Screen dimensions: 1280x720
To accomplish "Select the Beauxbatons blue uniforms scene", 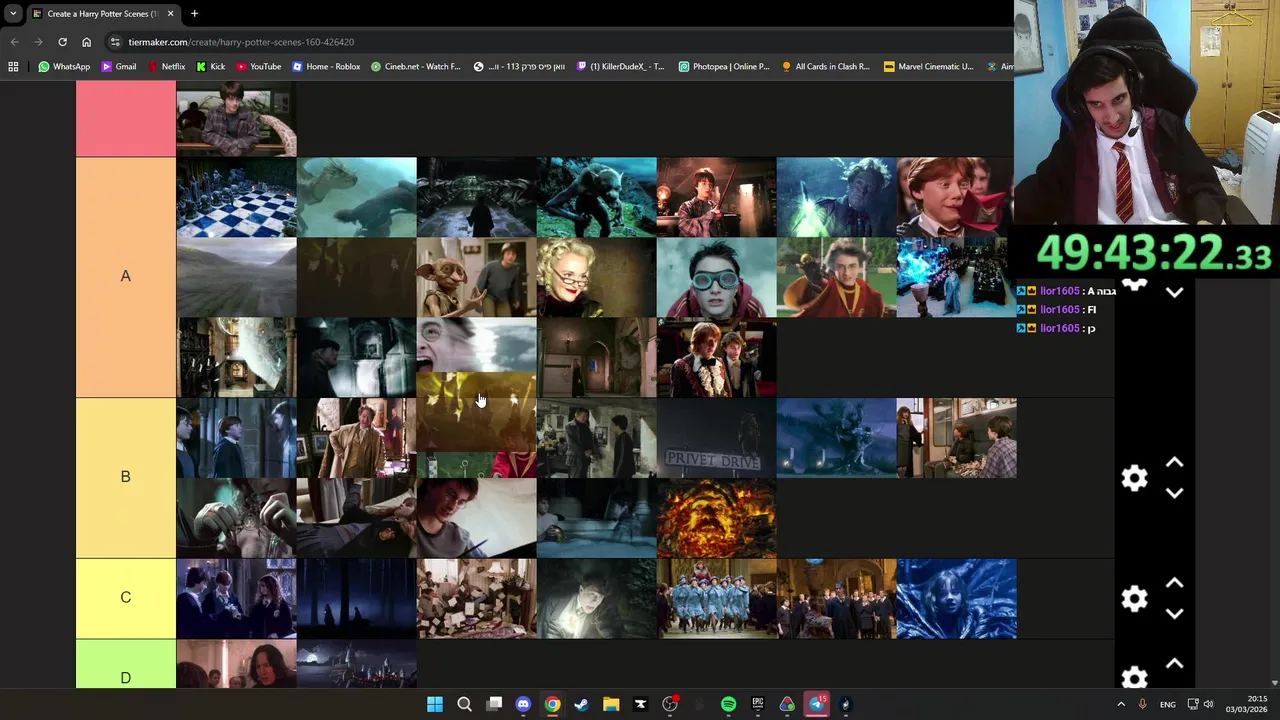I will pyautogui.click(x=716, y=598).
